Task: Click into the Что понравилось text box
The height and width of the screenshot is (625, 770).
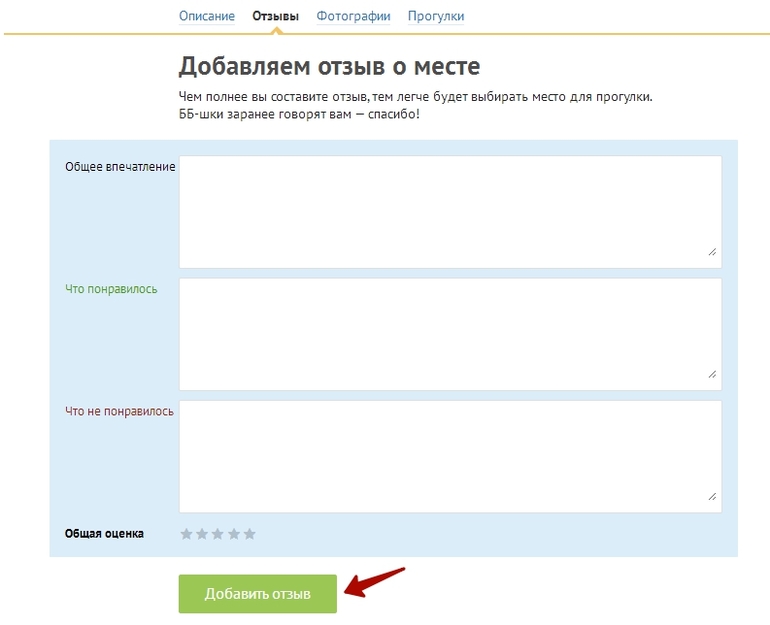Action: point(450,333)
